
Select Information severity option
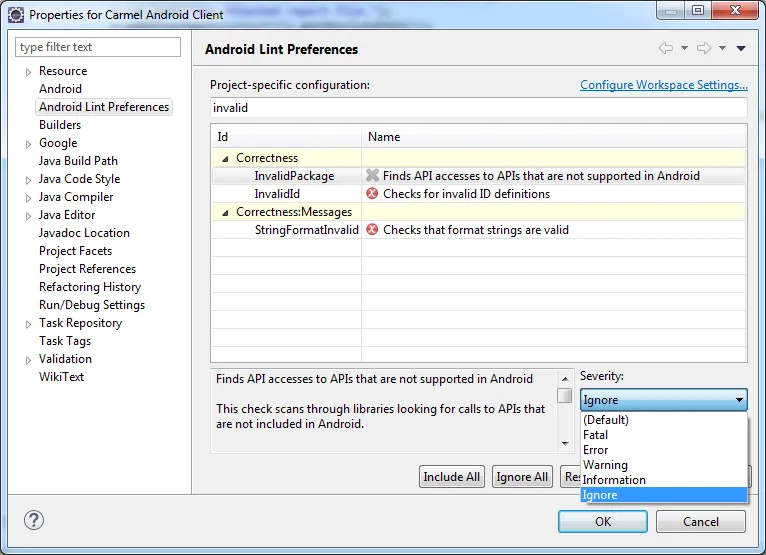pyautogui.click(x=614, y=480)
